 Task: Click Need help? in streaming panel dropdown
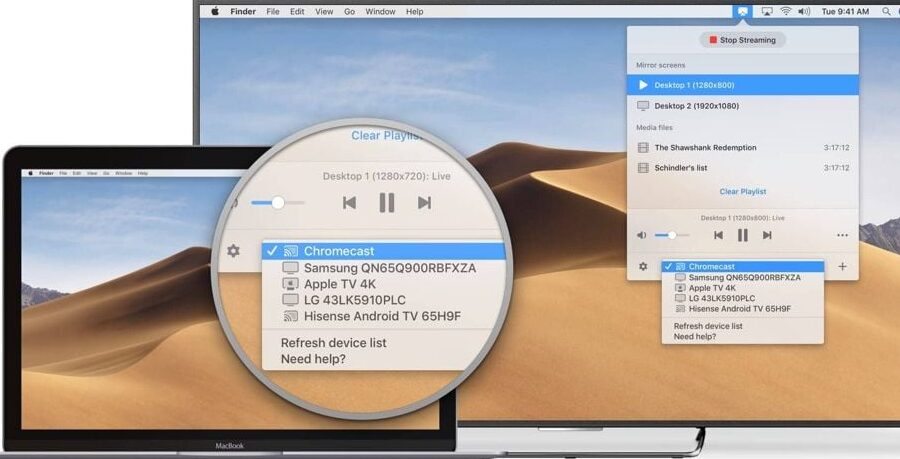pyautogui.click(x=695, y=336)
